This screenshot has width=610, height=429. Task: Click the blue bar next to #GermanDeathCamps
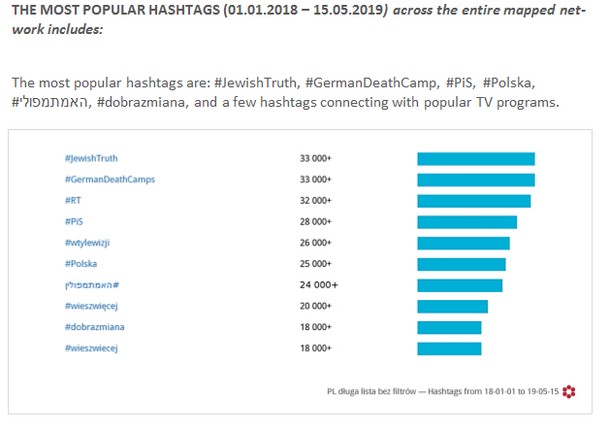(x=476, y=180)
